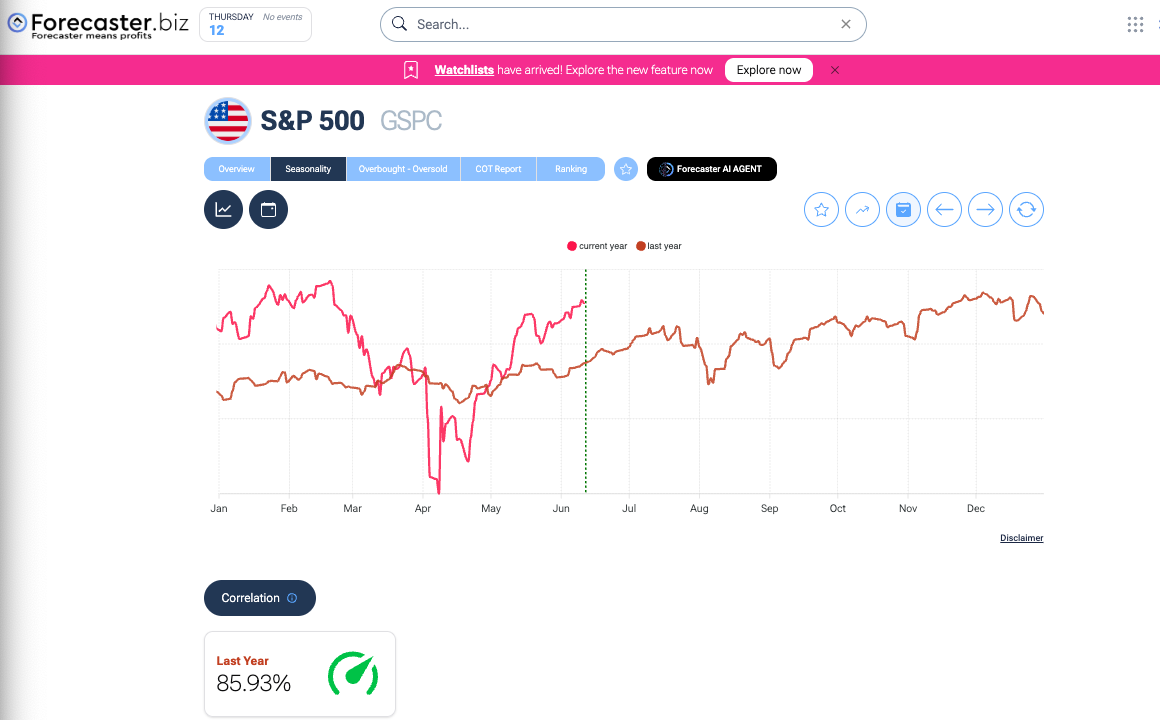Dismiss the Watchlists banner
Image resolution: width=1160 pixels, height=720 pixels.
(x=835, y=70)
